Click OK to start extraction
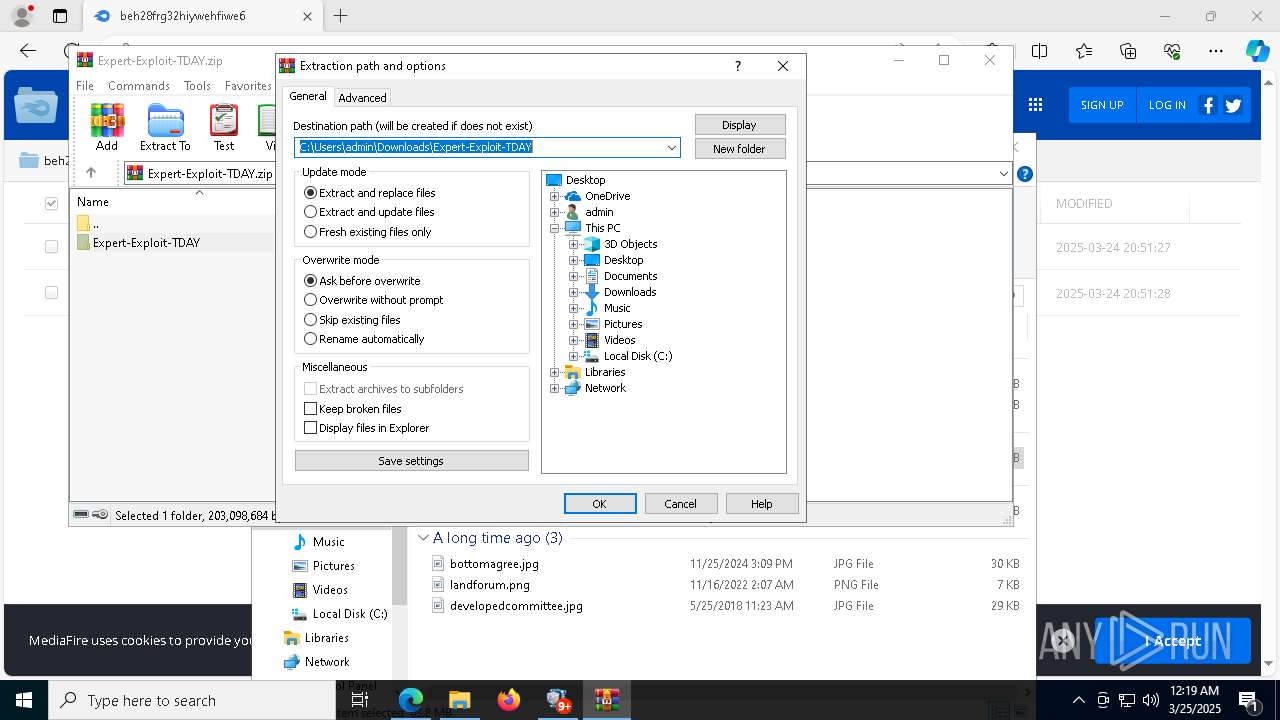Viewport: 1280px width, 720px height. pos(600,504)
